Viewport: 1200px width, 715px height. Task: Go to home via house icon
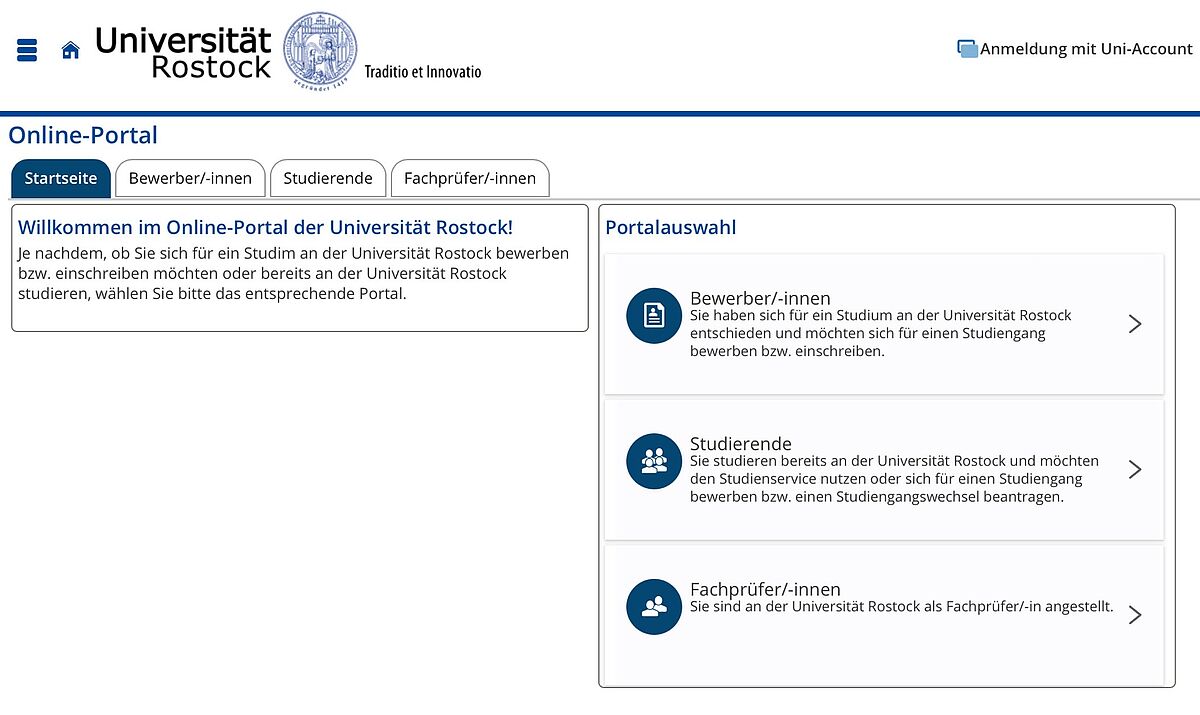70,50
